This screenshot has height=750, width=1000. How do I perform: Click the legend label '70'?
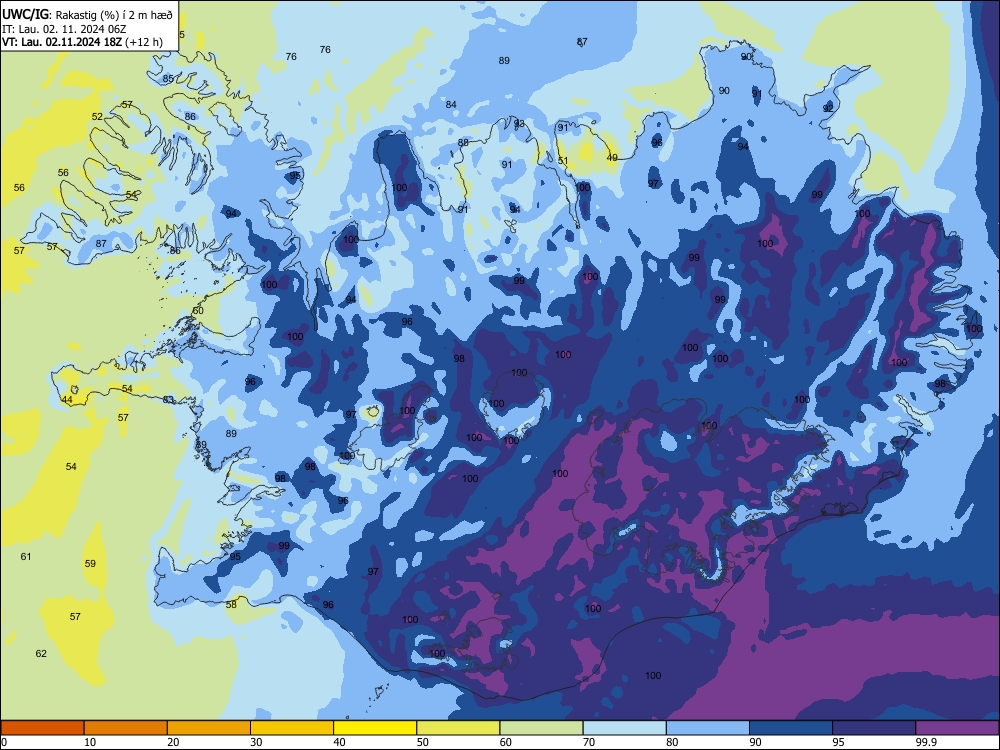pos(589,742)
